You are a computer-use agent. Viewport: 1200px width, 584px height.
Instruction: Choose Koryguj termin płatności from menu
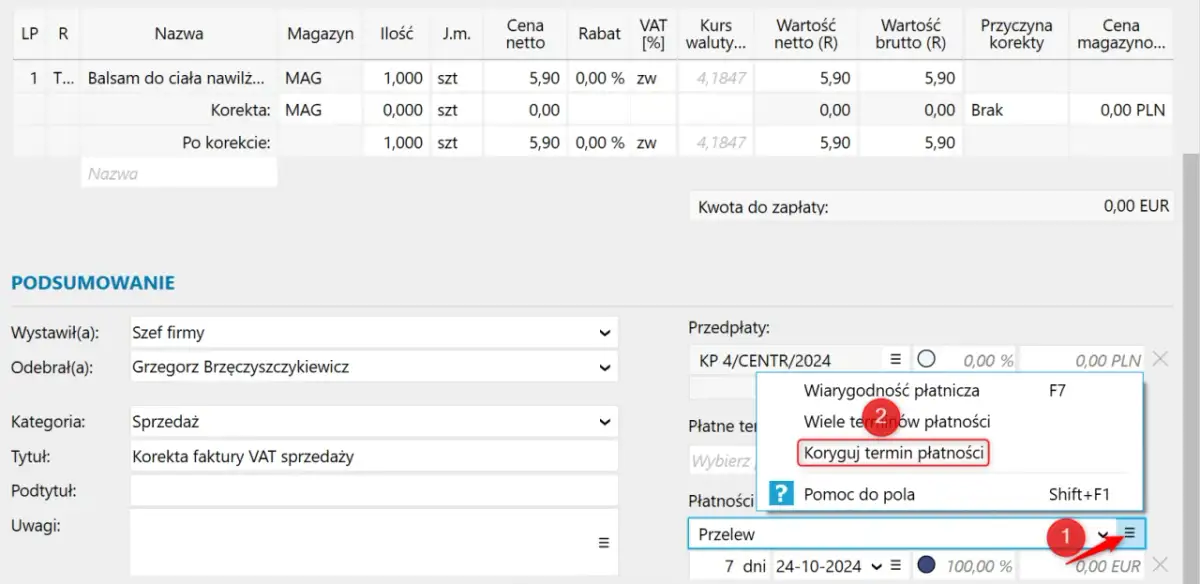pos(893,453)
